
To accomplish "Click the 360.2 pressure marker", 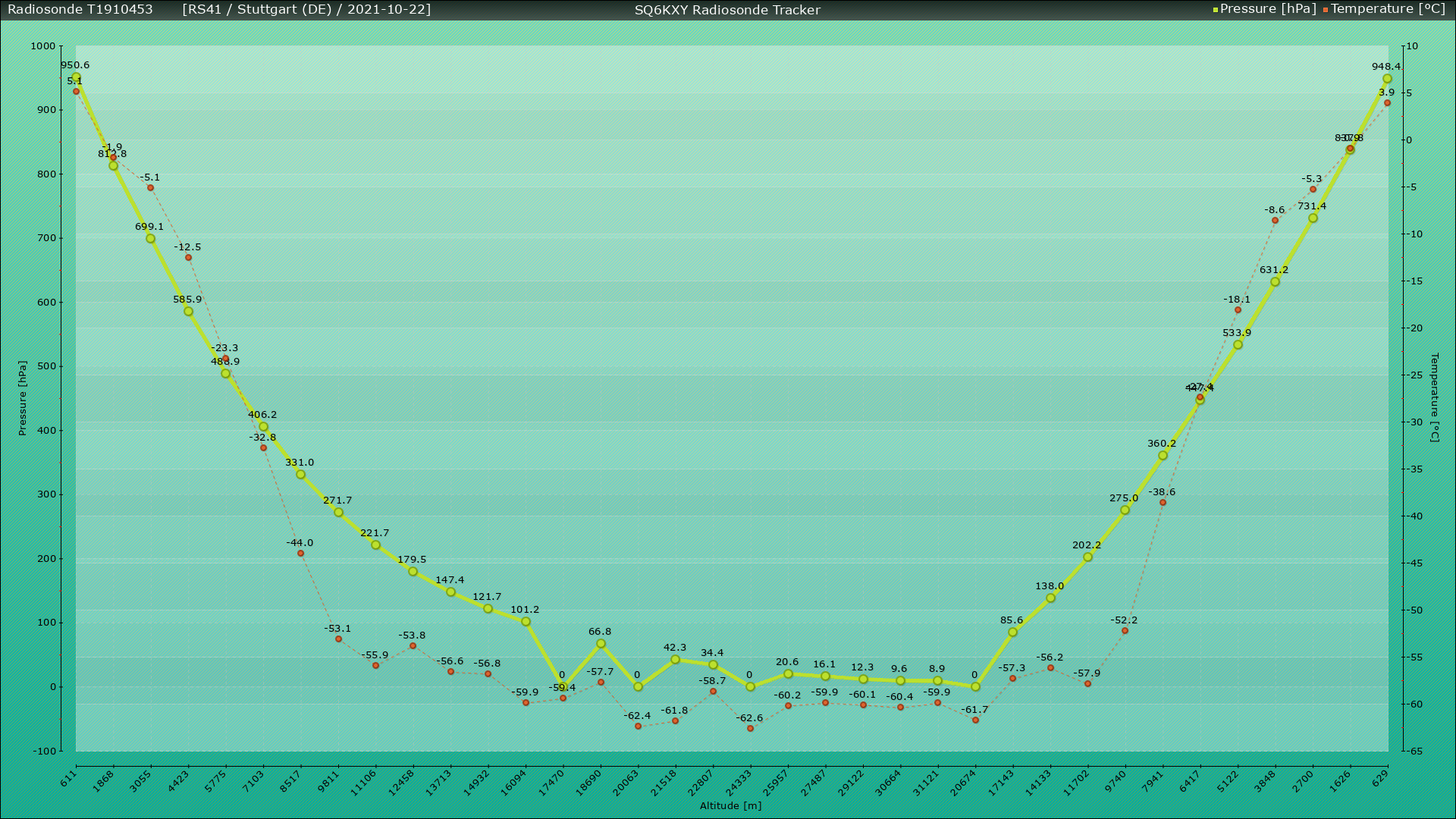I will tap(1163, 456).
